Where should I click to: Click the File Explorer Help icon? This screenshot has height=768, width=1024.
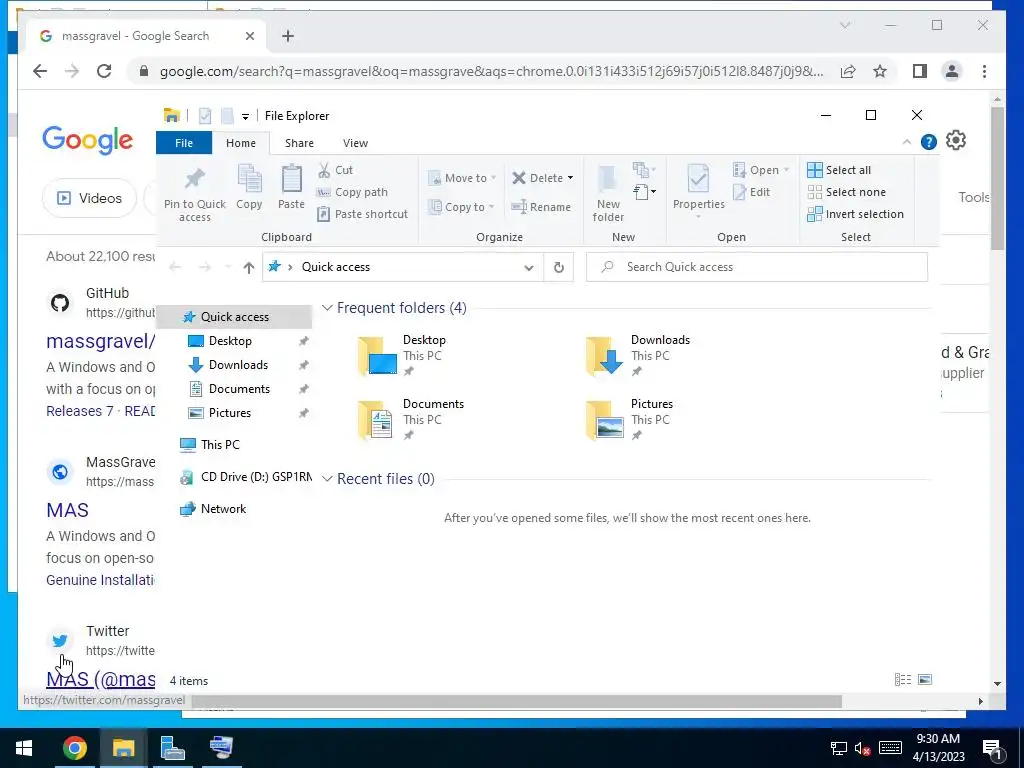click(929, 142)
